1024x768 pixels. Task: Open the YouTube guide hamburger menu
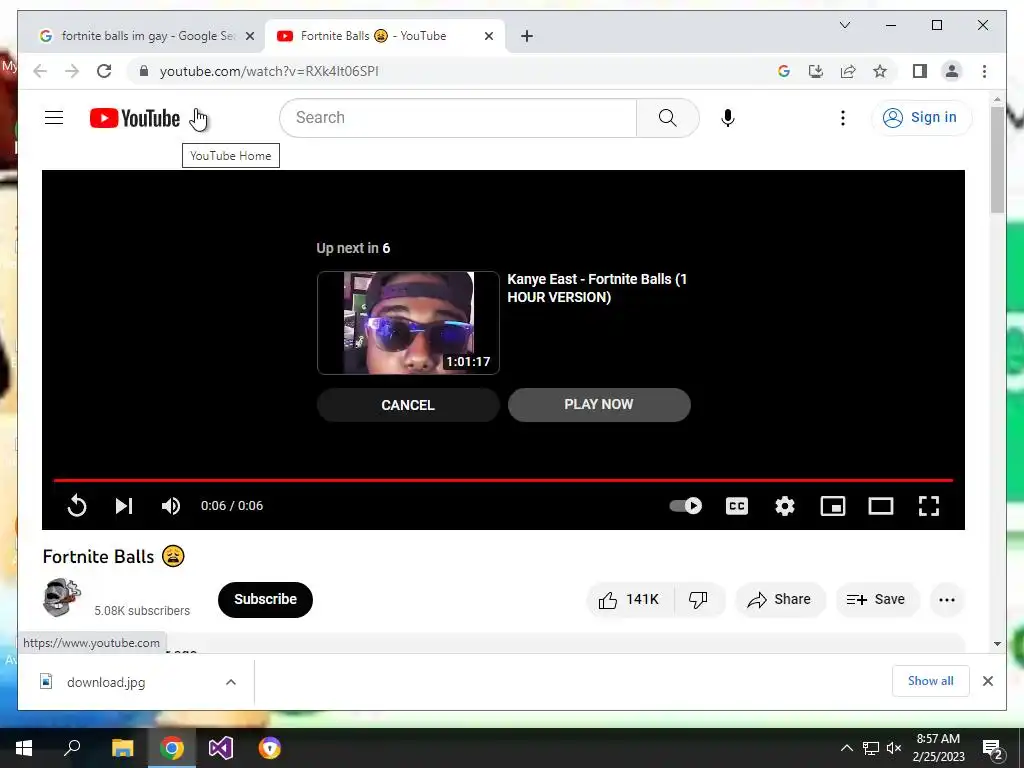click(54, 118)
